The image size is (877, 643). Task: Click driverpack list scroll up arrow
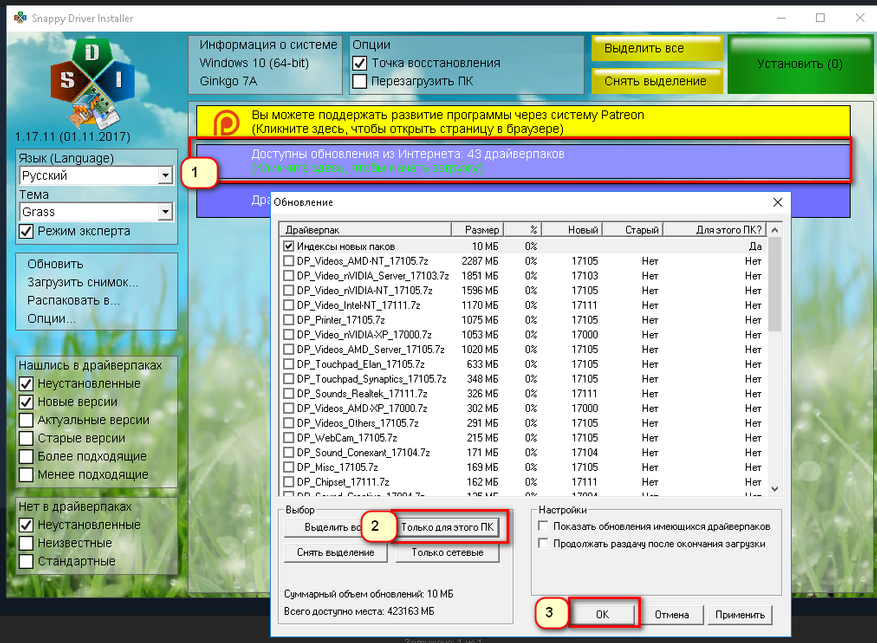pos(775,230)
